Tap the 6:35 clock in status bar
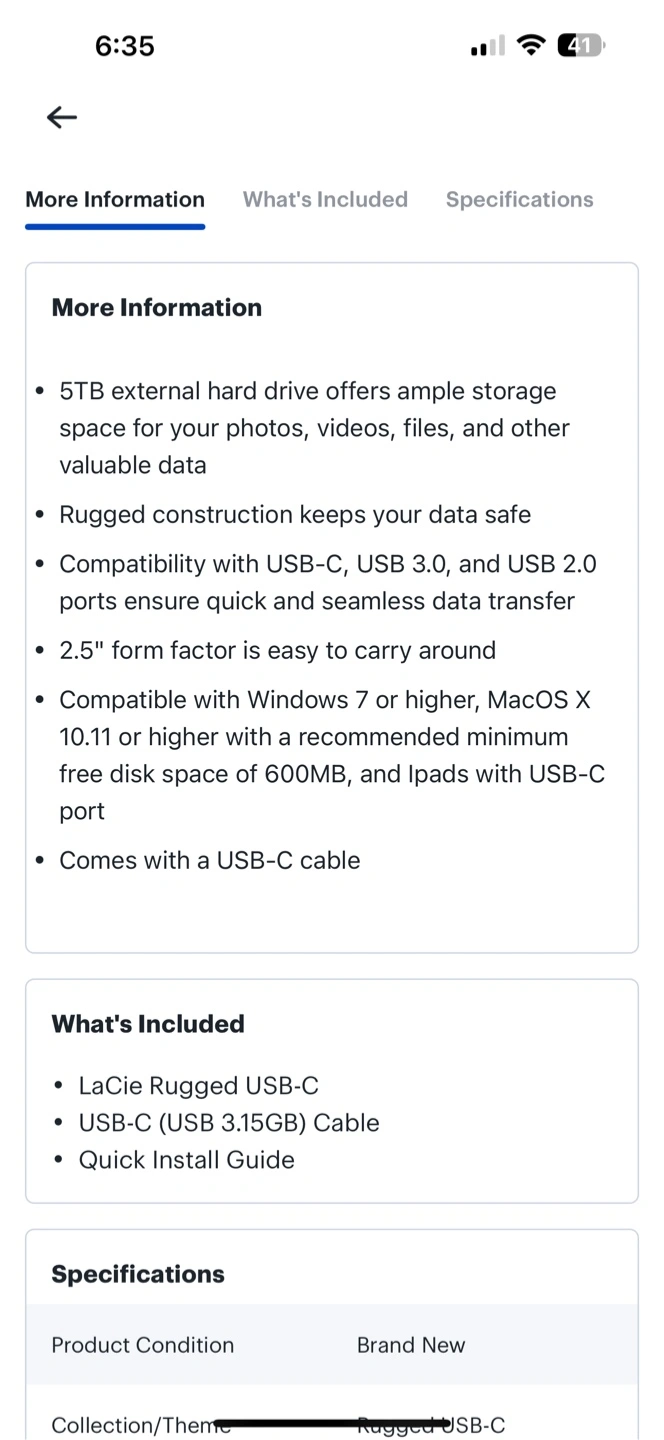Screen dimensions: 664x1440 pyautogui.click(x=125, y=46)
